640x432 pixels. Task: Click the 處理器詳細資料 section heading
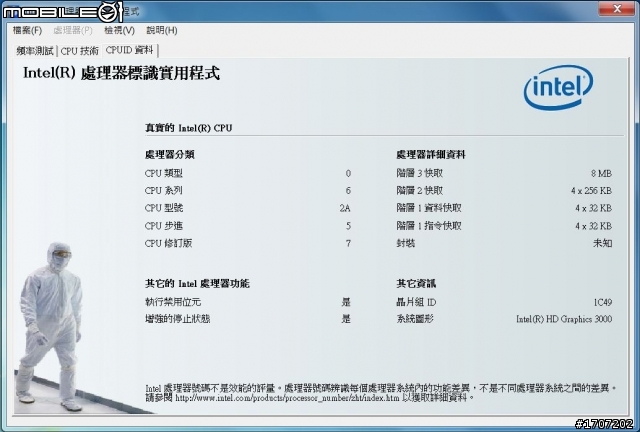pyautogui.click(x=431, y=155)
